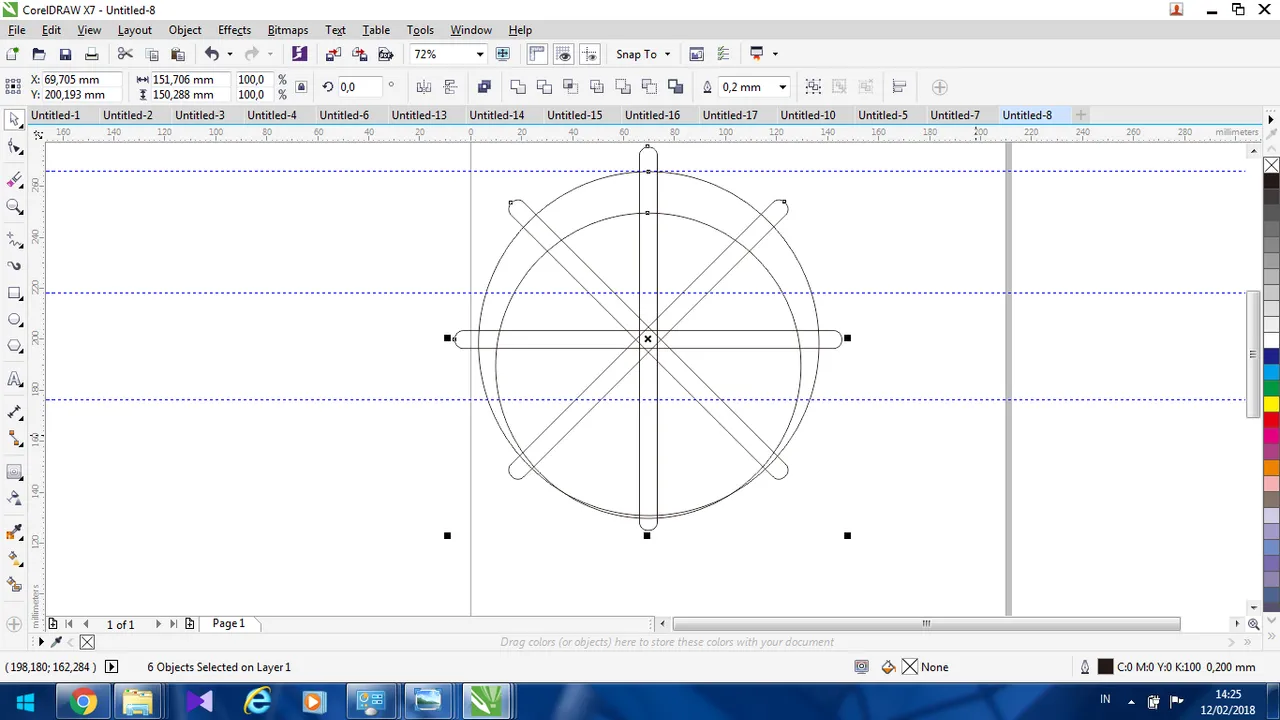Screen dimensions: 1280x720
Task: Toggle the lock ratio button
Action: (x=302, y=87)
